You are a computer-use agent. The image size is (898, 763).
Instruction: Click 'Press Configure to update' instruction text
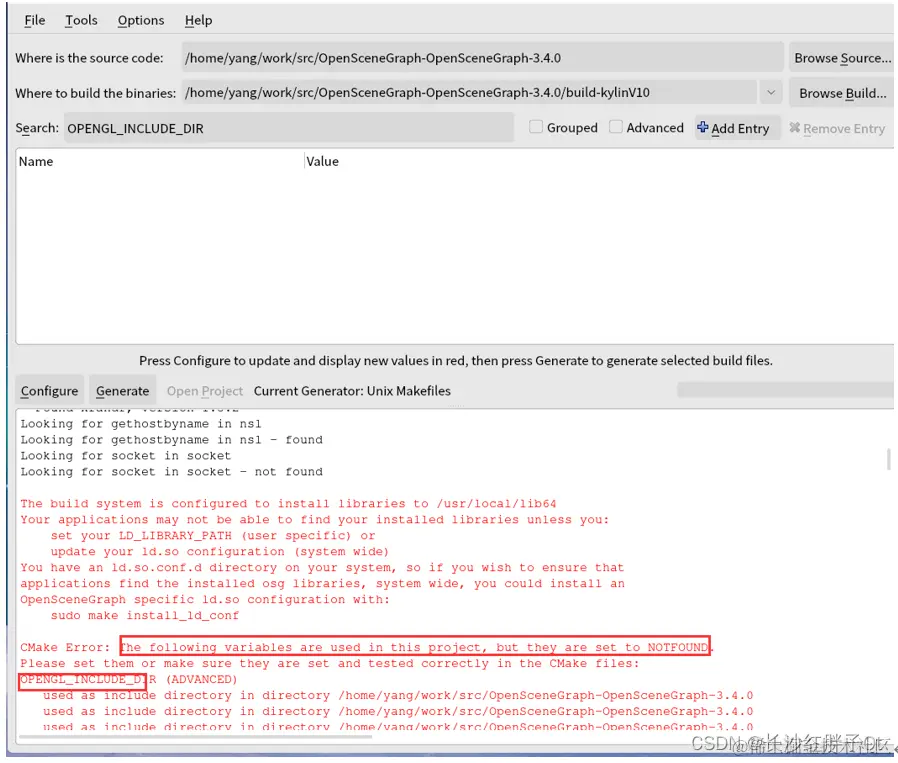tap(455, 360)
